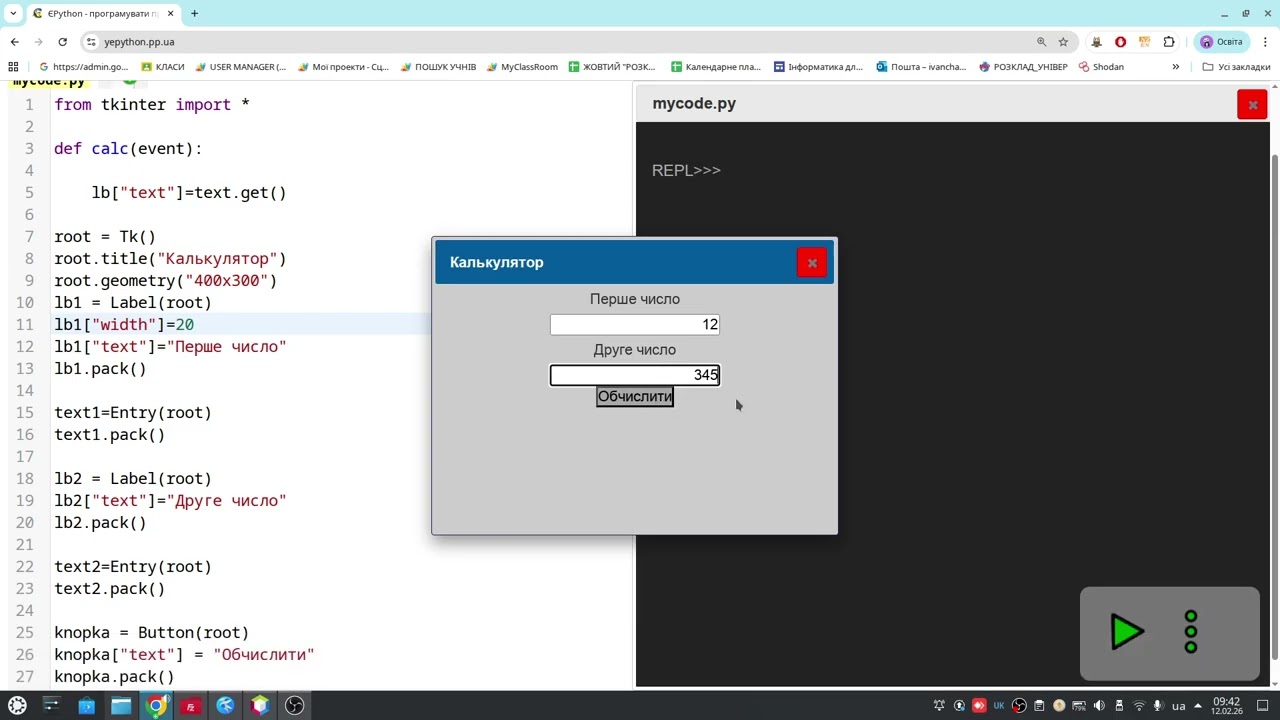Open the file manager from taskbar
1280x720 pixels.
121,706
